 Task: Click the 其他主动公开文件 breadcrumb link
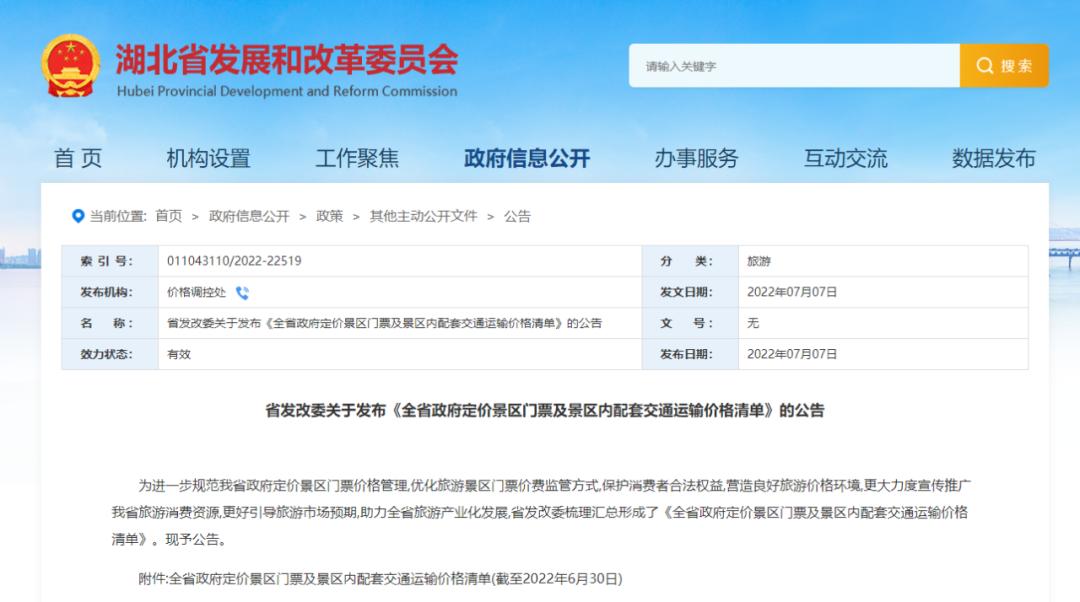tap(423, 216)
